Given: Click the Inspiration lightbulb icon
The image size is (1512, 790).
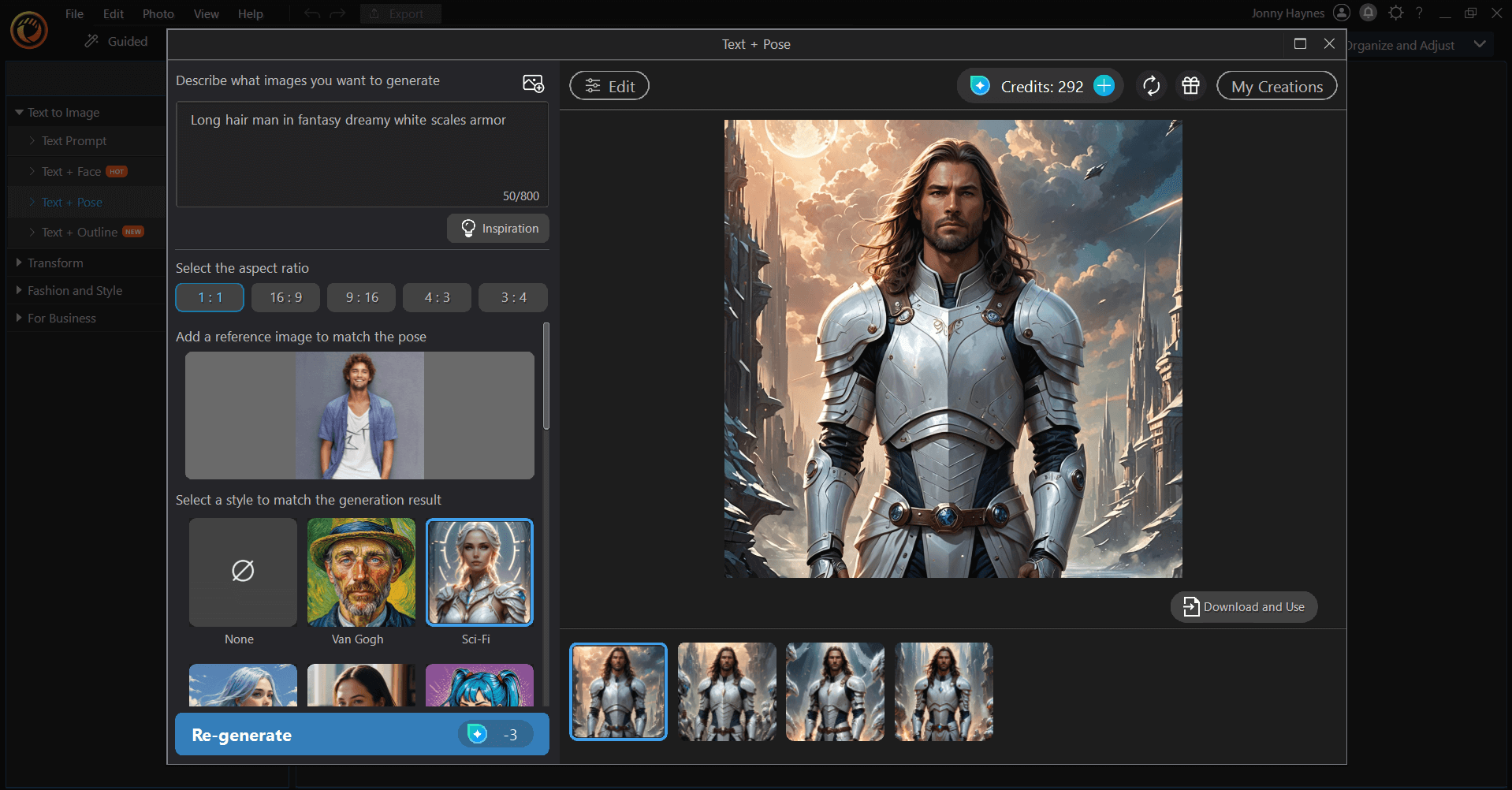Looking at the screenshot, I should click(x=467, y=228).
